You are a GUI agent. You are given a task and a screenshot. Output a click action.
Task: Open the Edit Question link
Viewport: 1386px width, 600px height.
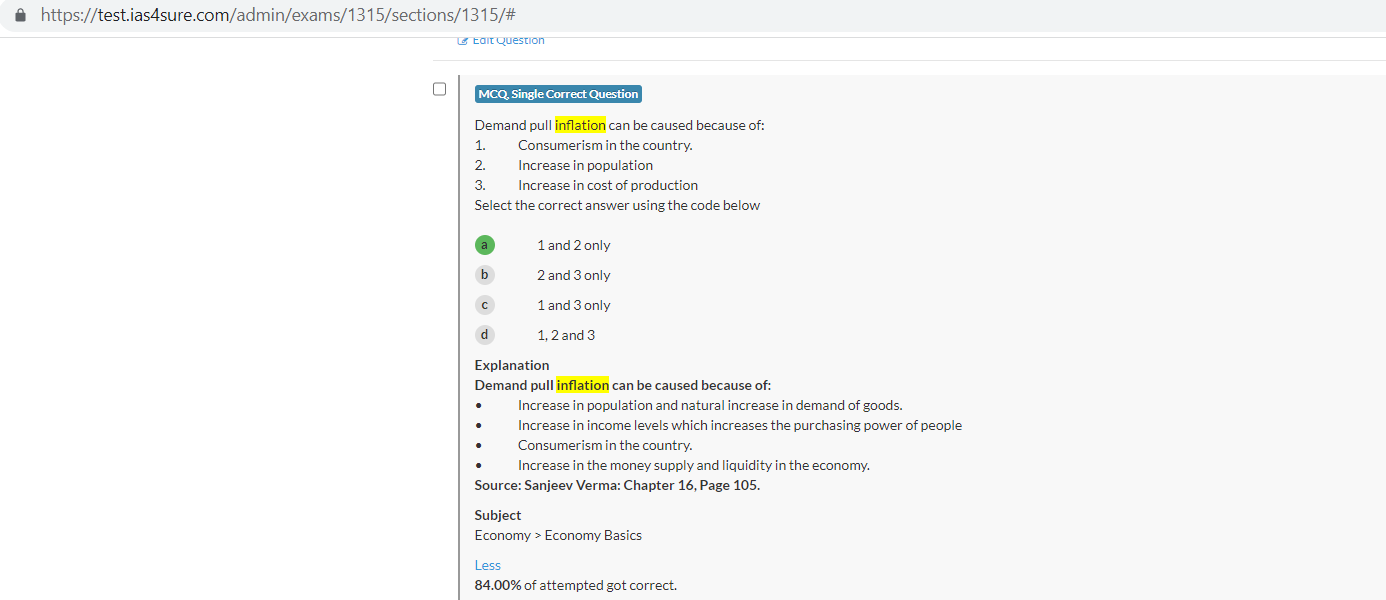(x=507, y=40)
